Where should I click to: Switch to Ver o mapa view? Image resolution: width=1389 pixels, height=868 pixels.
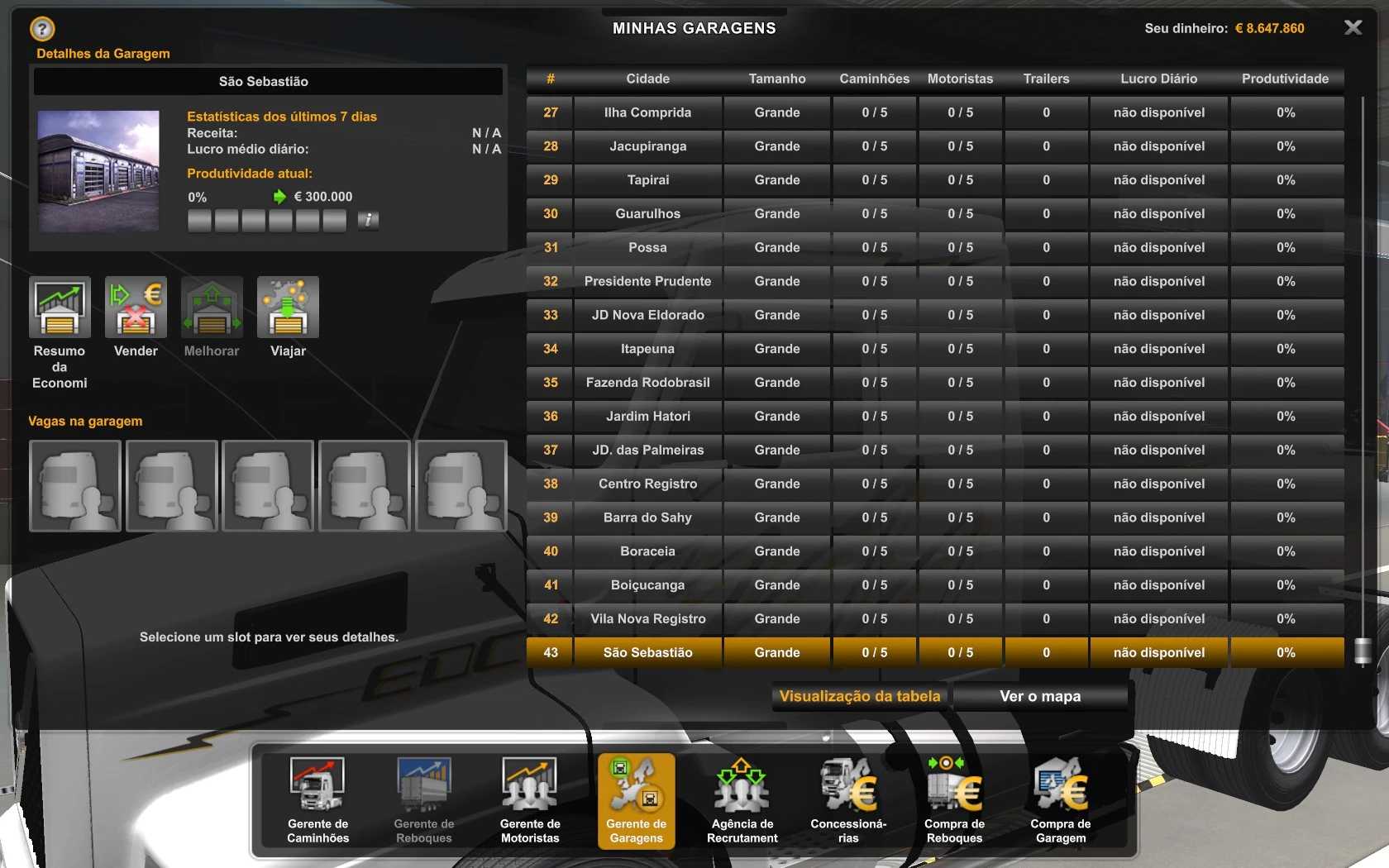click(x=1040, y=696)
